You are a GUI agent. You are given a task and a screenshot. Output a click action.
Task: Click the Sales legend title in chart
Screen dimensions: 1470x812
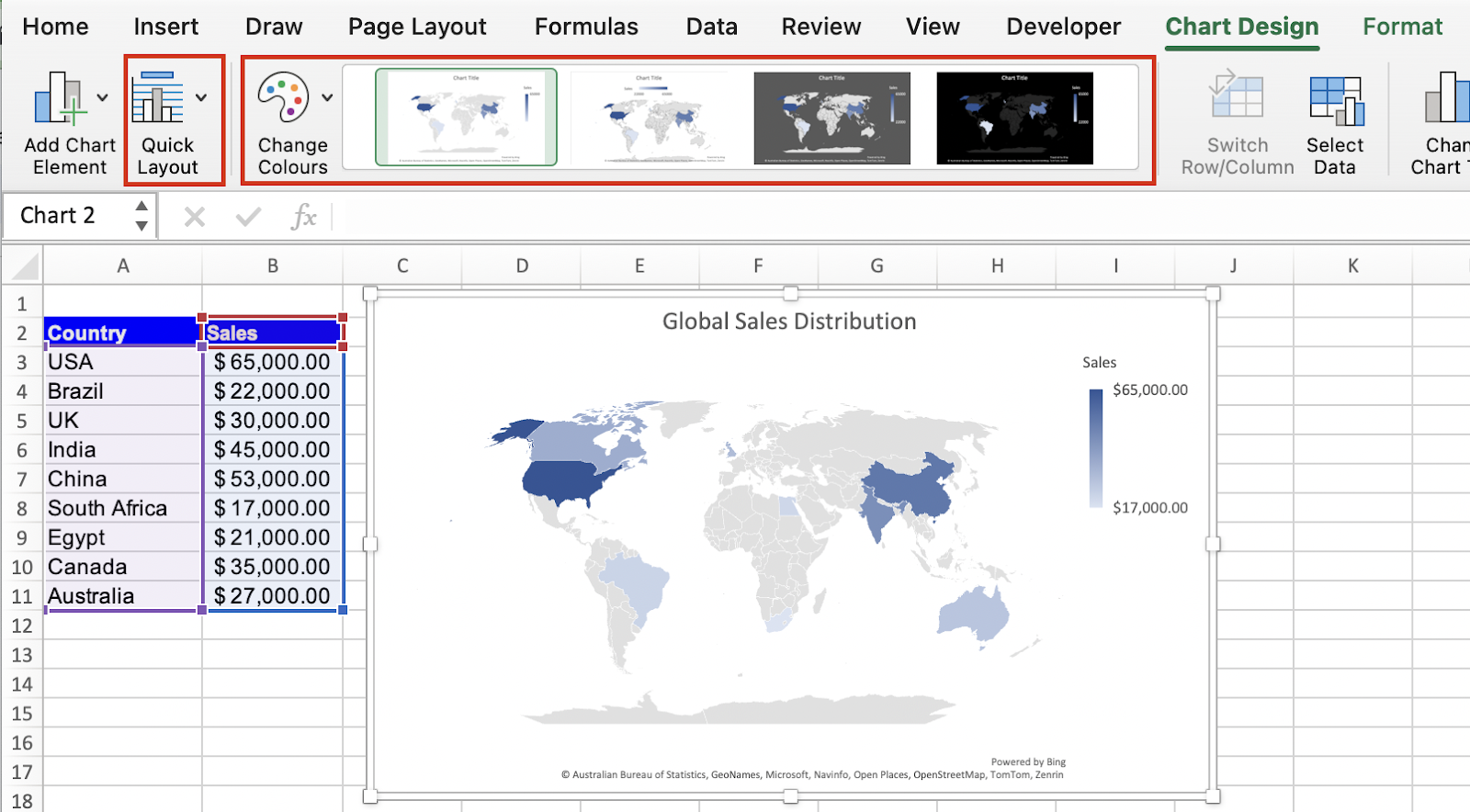(1099, 363)
